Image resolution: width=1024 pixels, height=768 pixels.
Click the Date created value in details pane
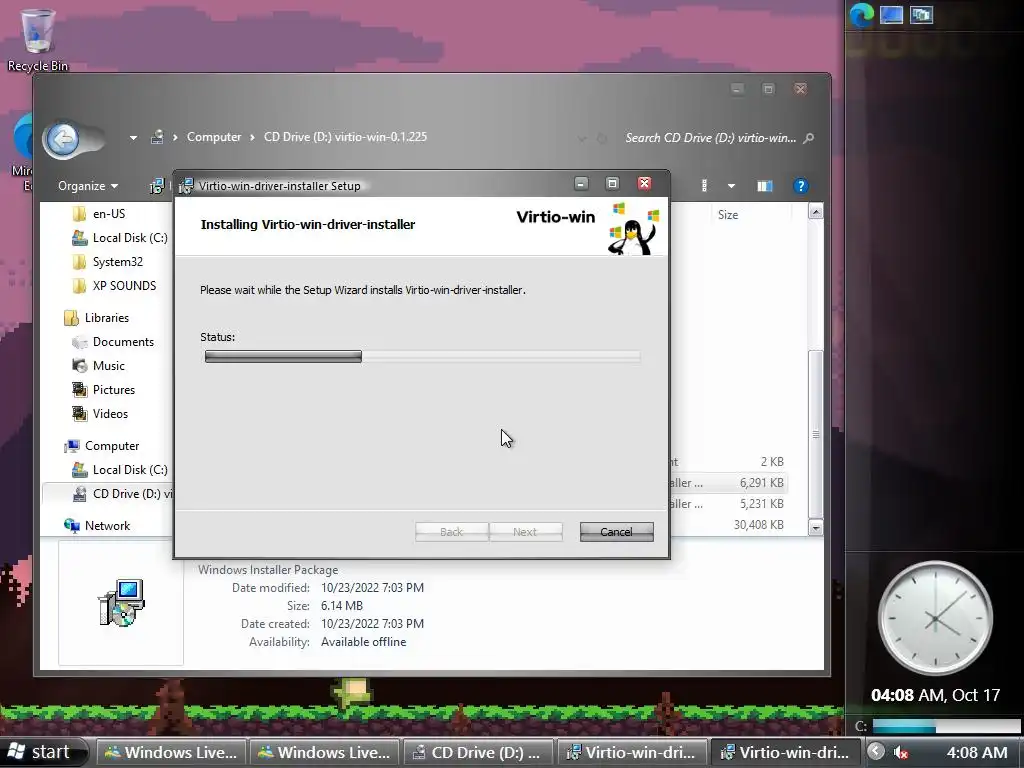(372, 624)
